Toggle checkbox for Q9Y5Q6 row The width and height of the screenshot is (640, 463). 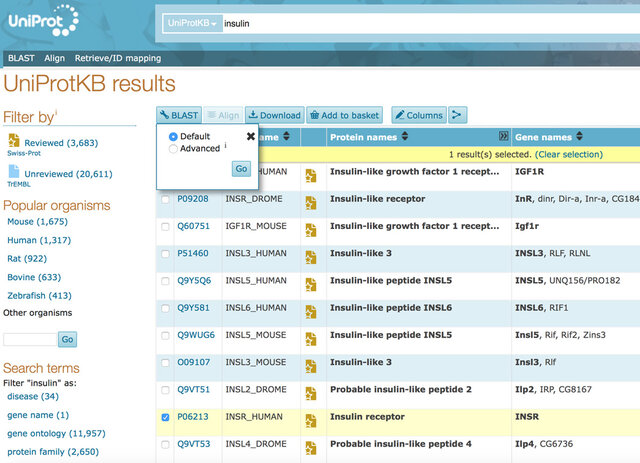[165, 281]
